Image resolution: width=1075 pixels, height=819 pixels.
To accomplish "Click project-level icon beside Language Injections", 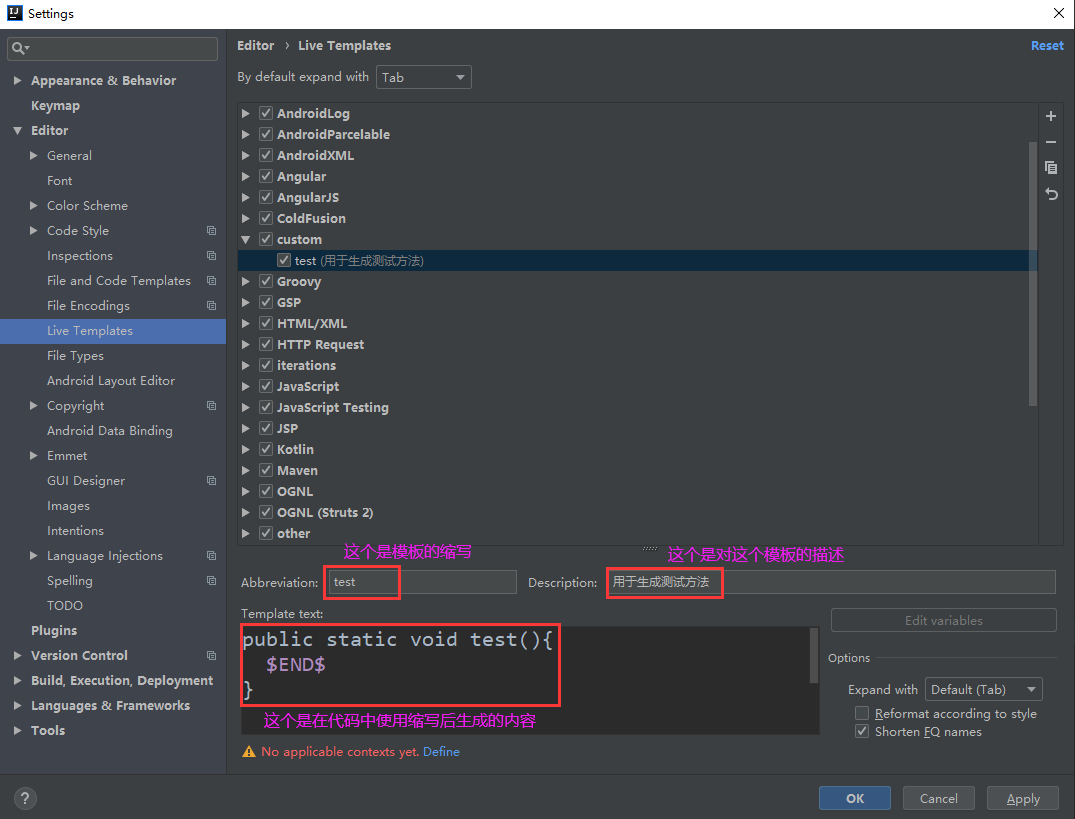I will [211, 556].
